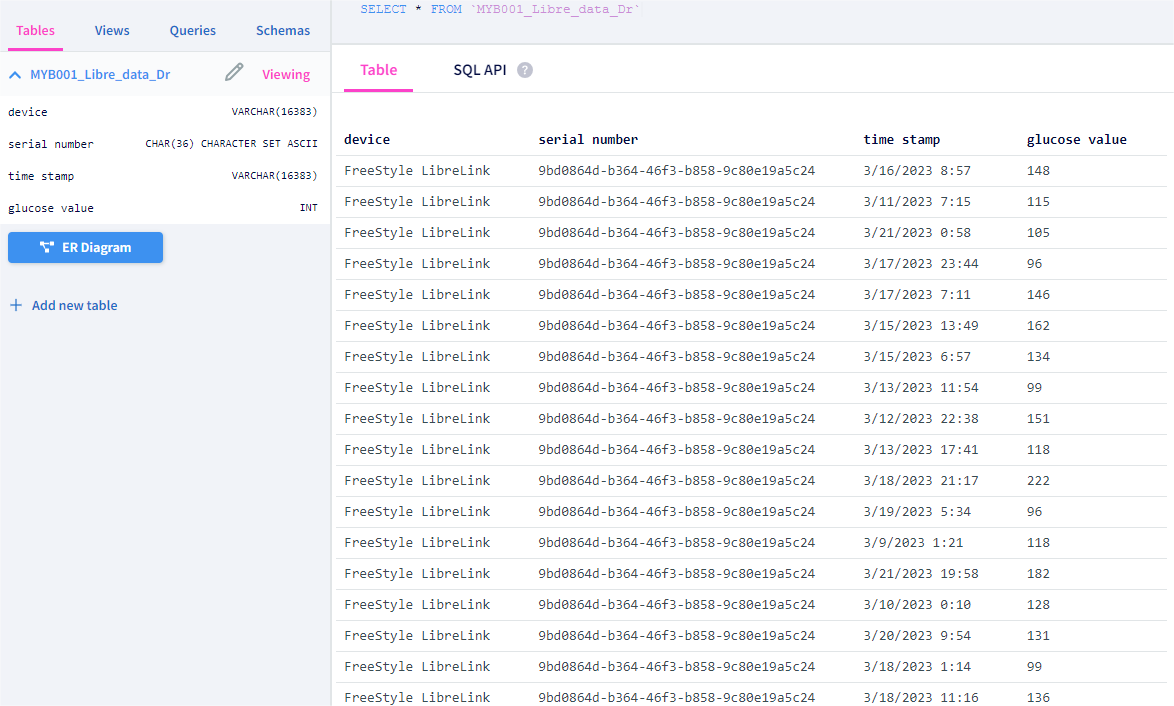Screen dimensions: 1174x706
Task: Click the device column header in results
Action: [367, 140]
